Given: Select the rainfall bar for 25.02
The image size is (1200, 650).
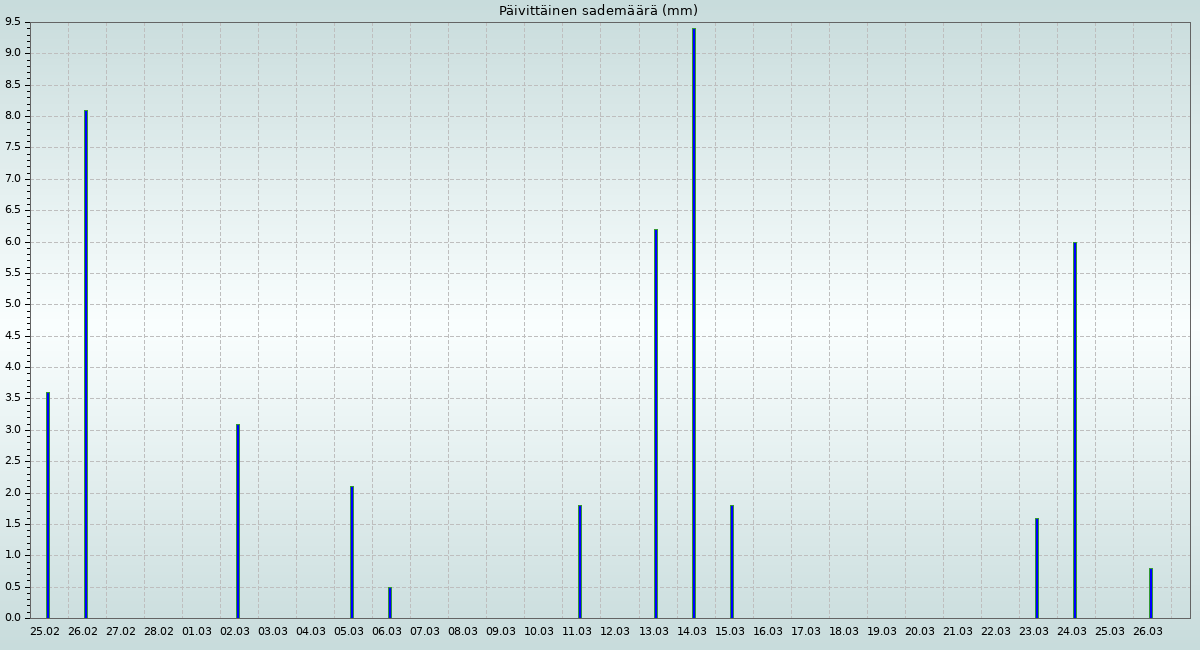Looking at the screenshot, I should coord(47,505).
